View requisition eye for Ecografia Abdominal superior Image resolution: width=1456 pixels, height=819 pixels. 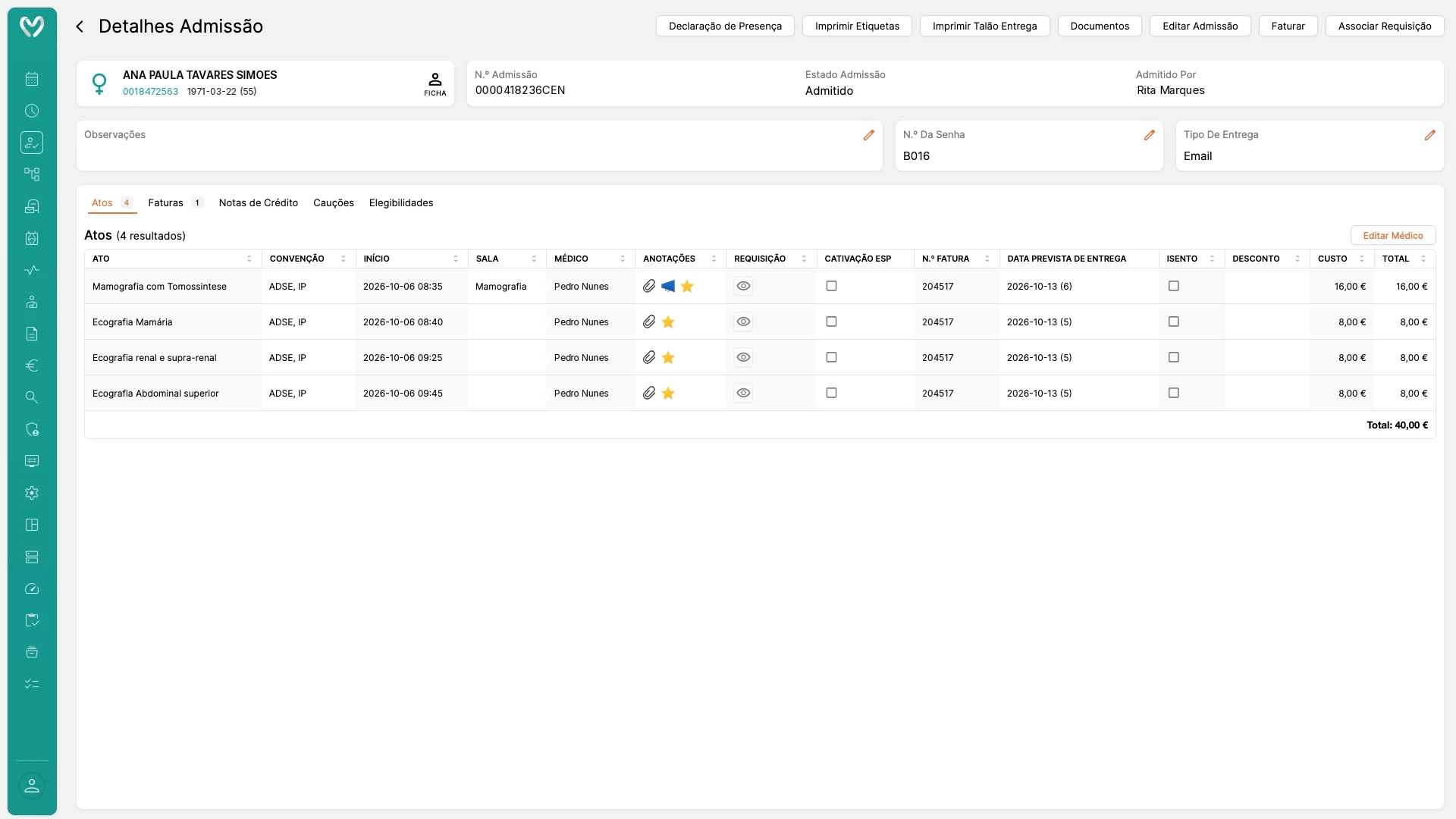743,393
